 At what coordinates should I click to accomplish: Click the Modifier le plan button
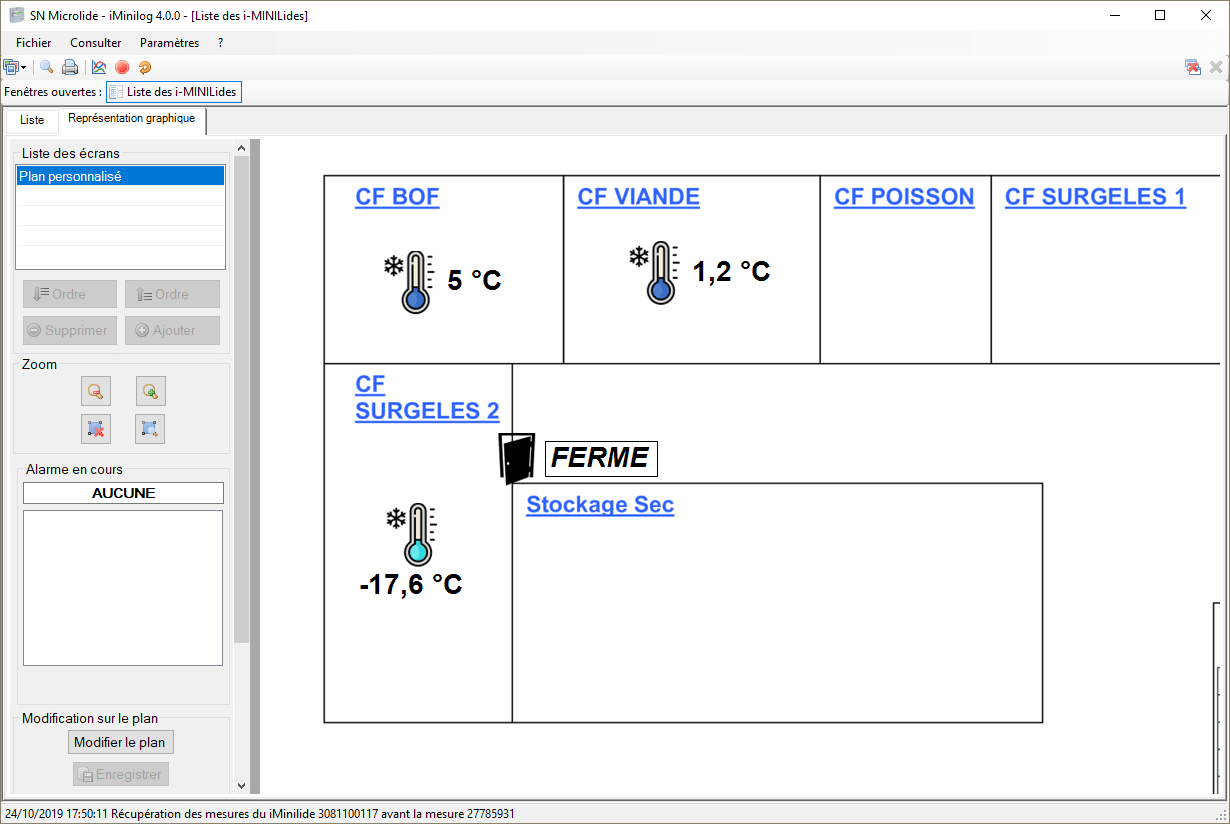tap(123, 742)
